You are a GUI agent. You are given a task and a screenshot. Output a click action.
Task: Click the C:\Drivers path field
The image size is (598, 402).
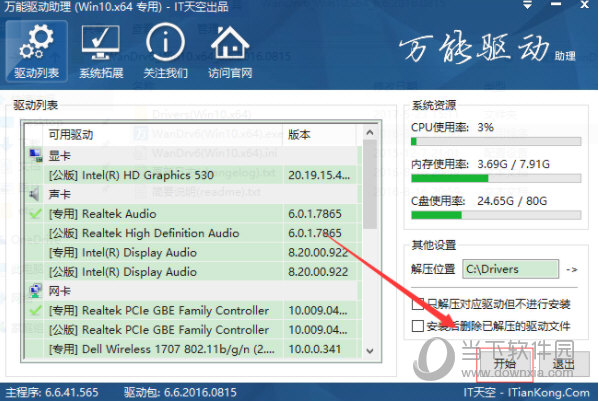[511, 269]
